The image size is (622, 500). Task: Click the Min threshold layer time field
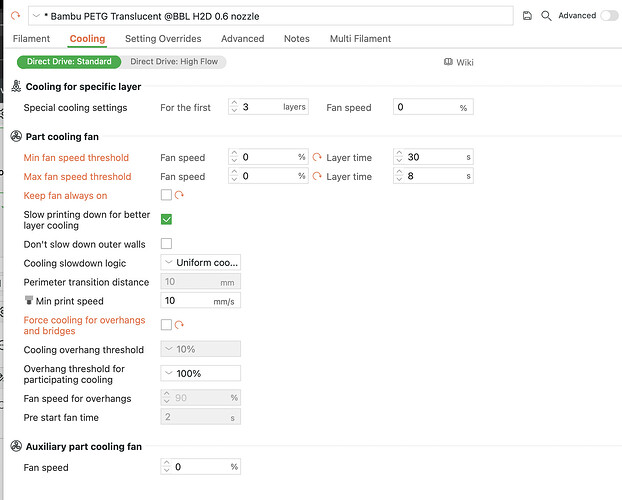(433, 157)
